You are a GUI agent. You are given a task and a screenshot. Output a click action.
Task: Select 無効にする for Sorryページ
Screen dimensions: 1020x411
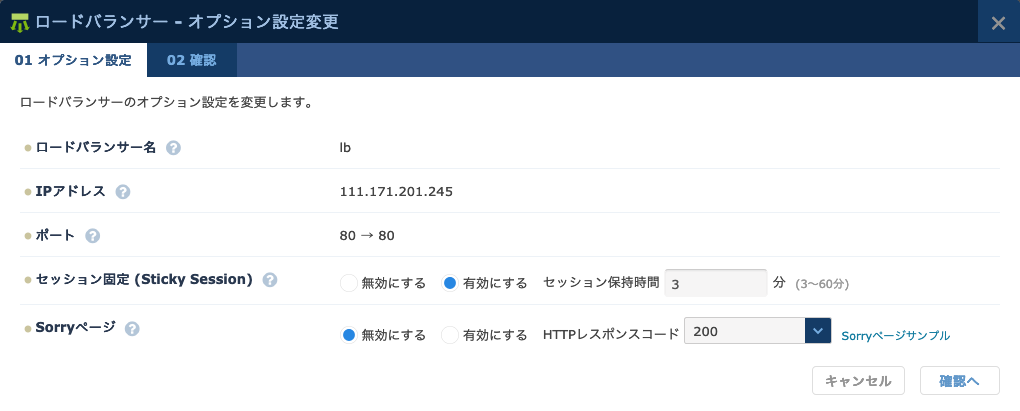349,335
